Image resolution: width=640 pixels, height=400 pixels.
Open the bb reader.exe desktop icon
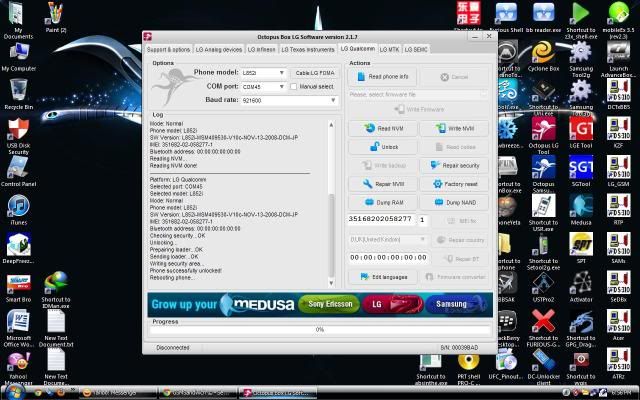click(x=543, y=17)
